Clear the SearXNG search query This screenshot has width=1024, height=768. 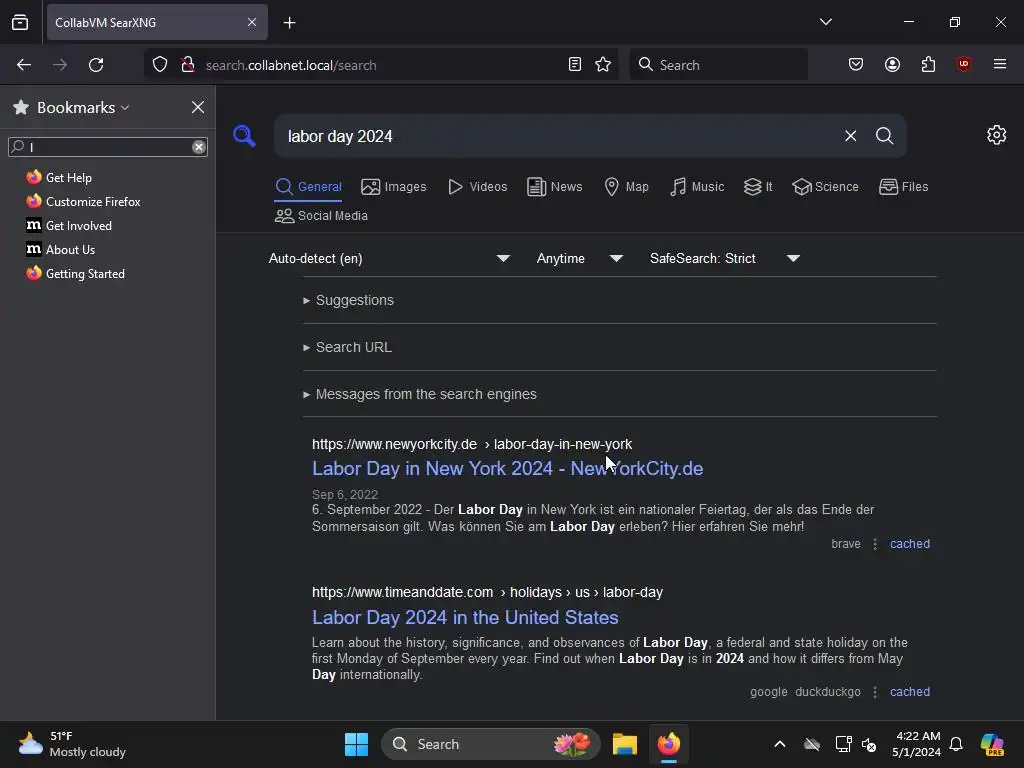point(850,136)
